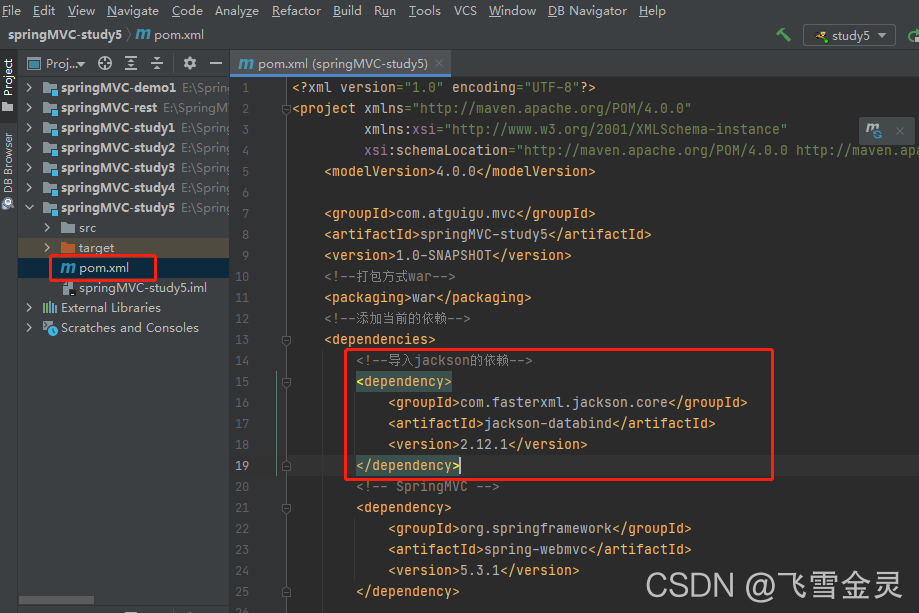This screenshot has width=919, height=613.
Task: Open the Project panel settings gear
Action: tap(190, 63)
